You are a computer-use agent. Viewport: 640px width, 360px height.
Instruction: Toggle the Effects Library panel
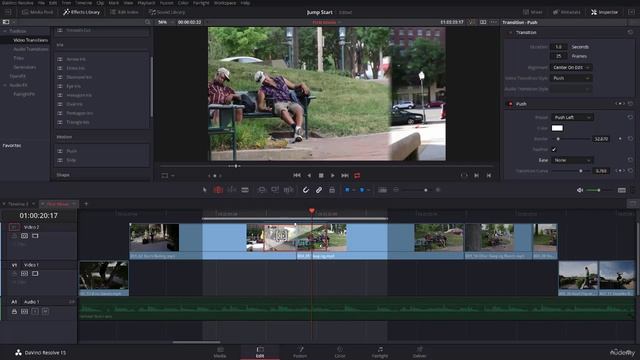pyautogui.click(x=81, y=12)
